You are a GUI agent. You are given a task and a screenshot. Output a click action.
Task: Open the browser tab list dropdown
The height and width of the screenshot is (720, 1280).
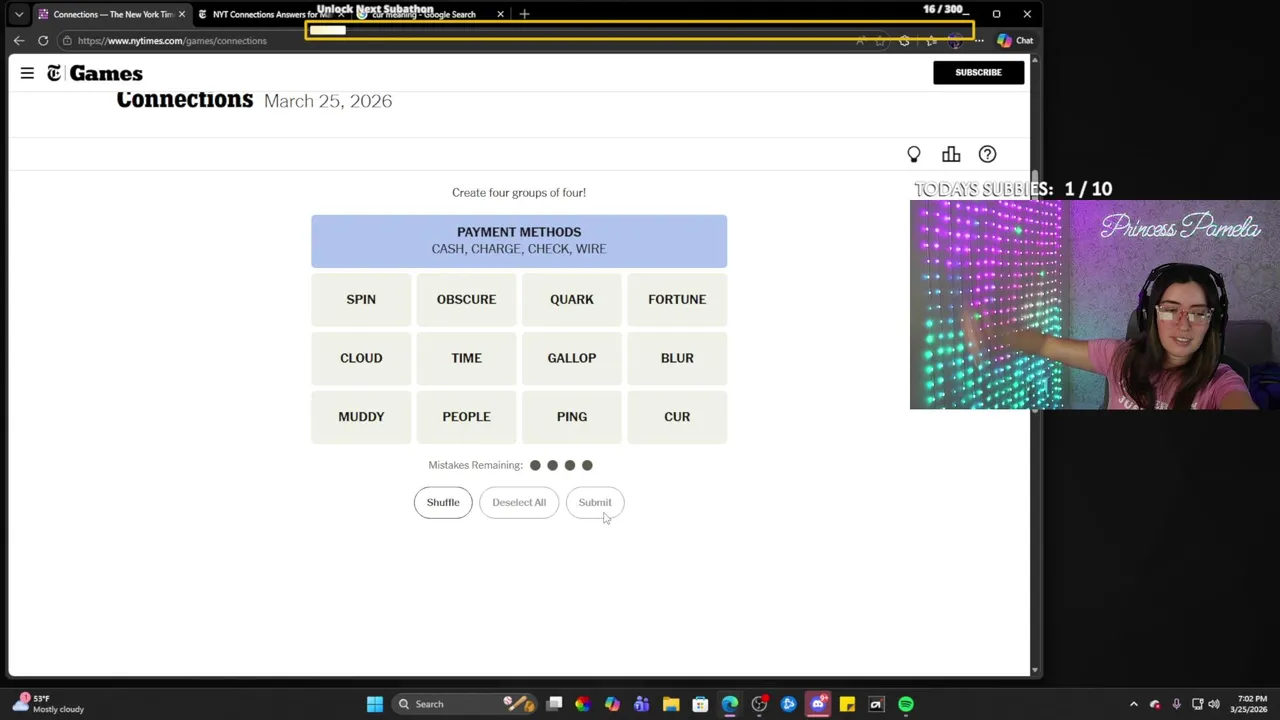click(18, 14)
